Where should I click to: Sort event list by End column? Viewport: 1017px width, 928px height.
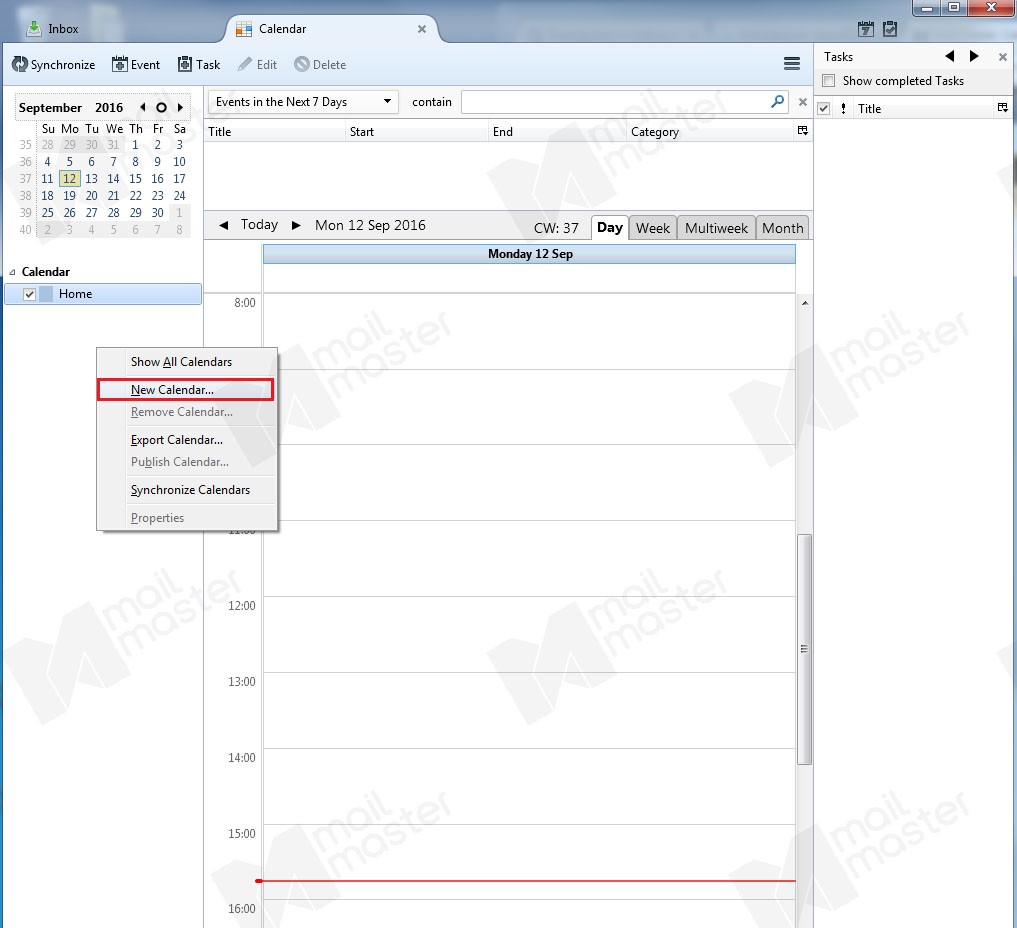point(558,132)
